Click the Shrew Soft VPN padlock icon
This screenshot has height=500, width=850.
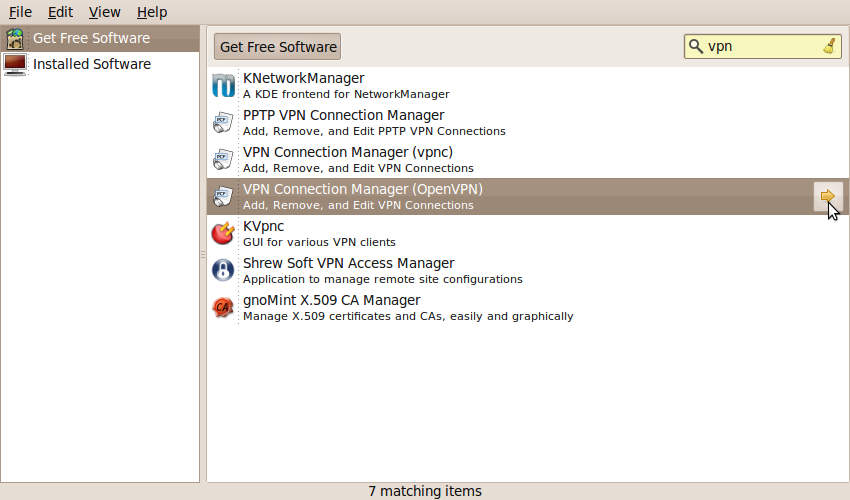223,270
